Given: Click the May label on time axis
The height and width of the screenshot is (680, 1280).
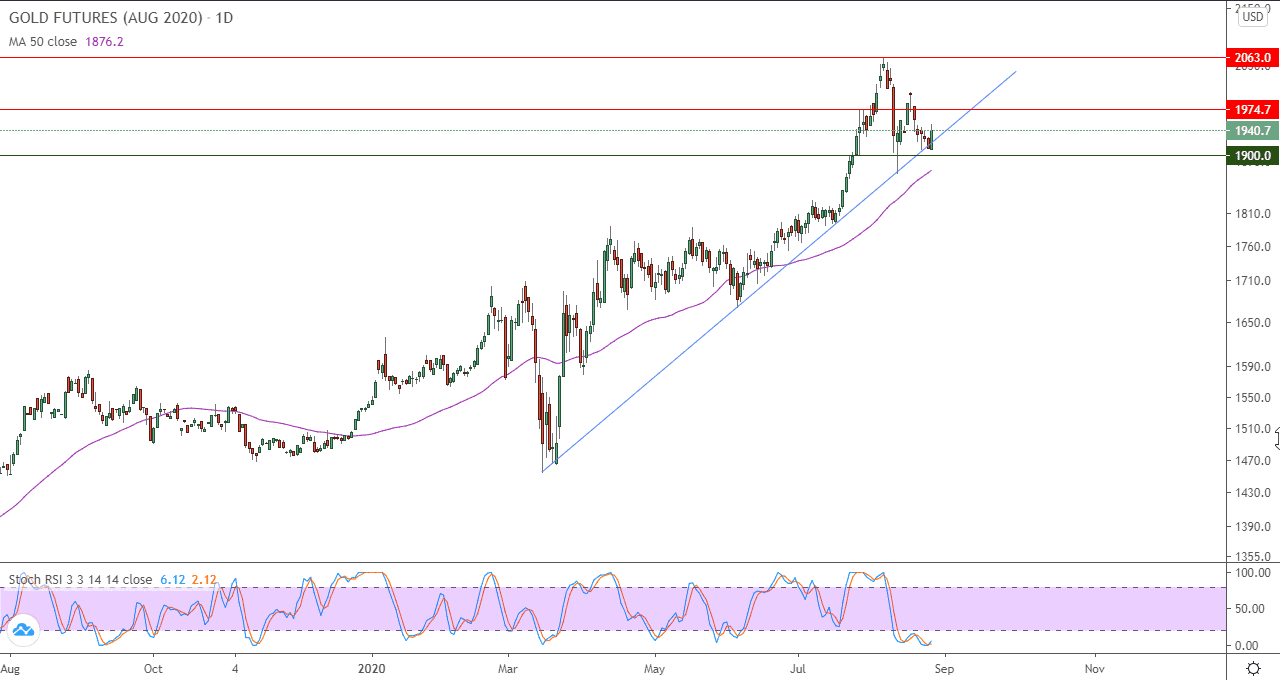Looking at the screenshot, I should click(x=654, y=667).
